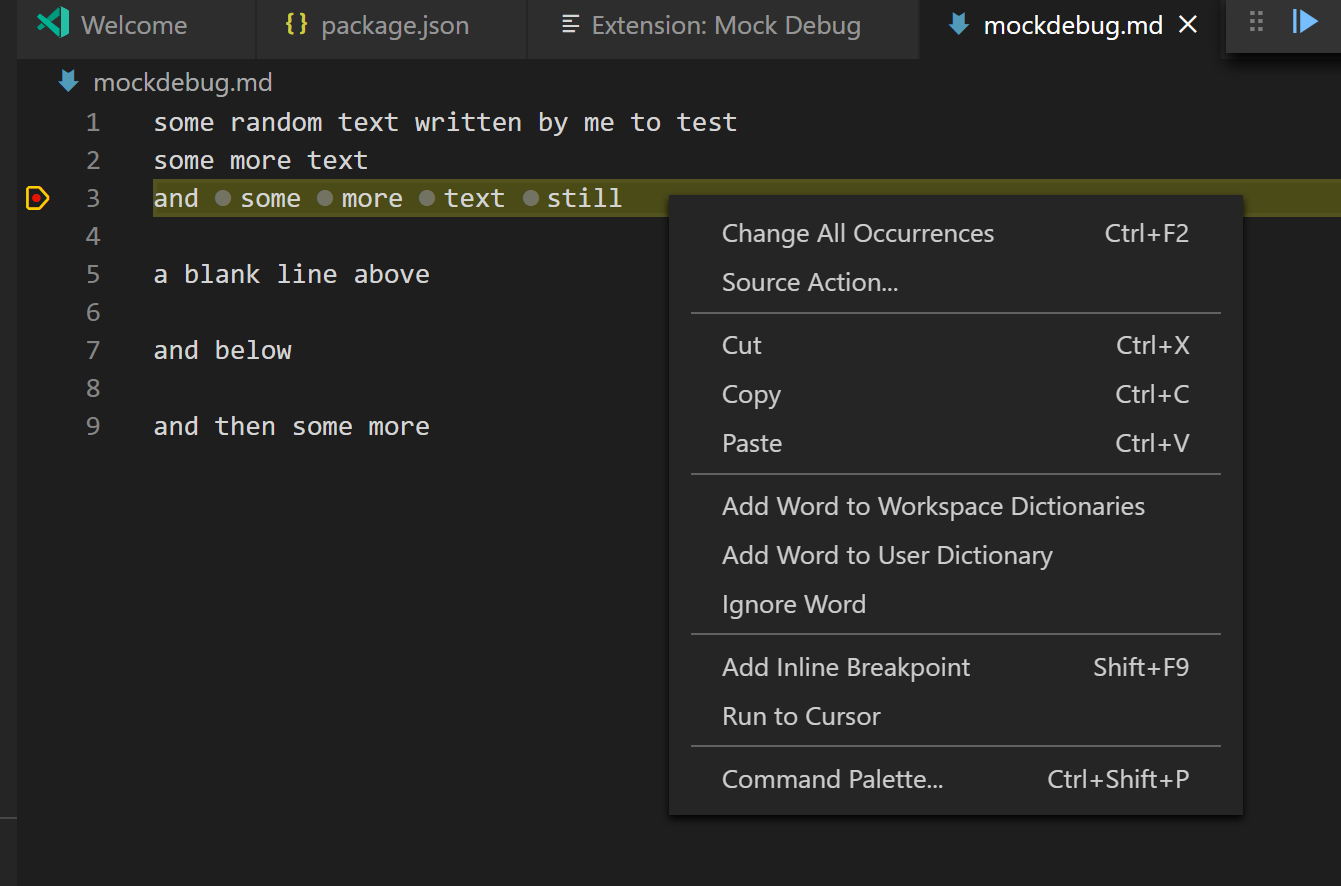
Task: Toggle the inline breakpoint dot before "more"
Action: 324,197
